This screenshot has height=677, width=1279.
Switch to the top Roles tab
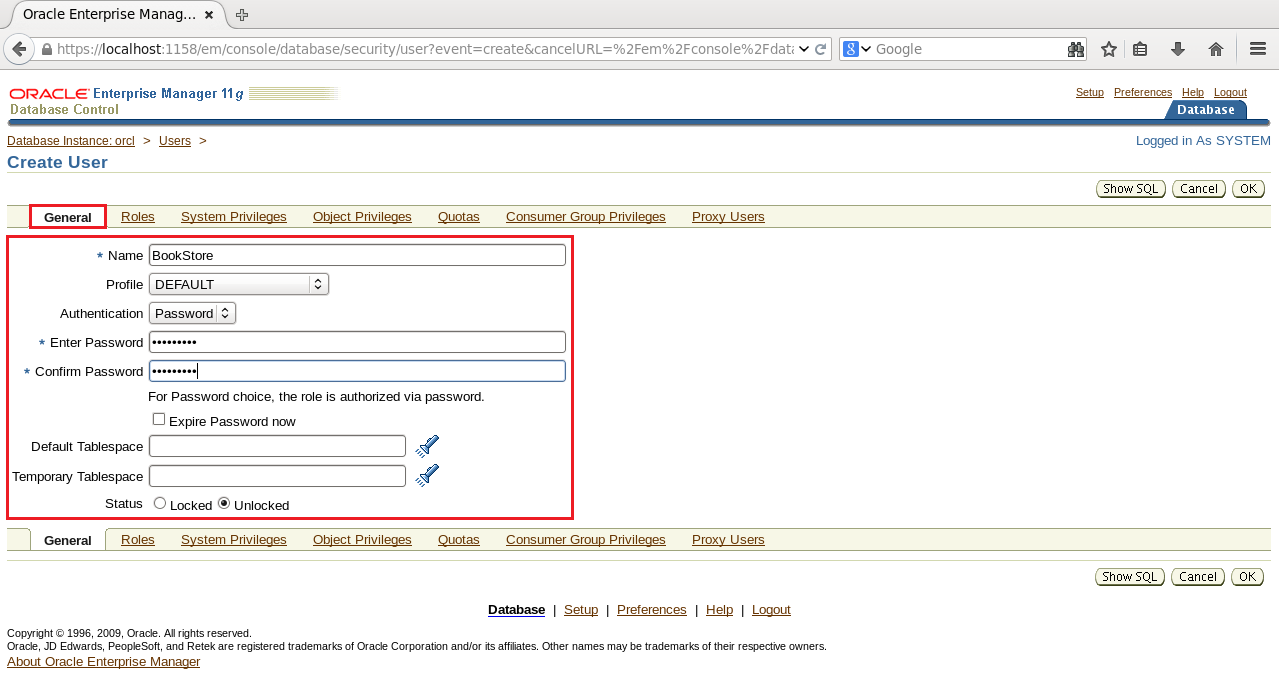pos(138,217)
